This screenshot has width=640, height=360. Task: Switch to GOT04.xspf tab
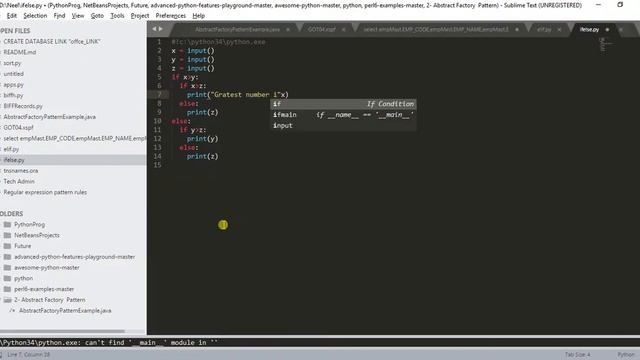[322, 29]
